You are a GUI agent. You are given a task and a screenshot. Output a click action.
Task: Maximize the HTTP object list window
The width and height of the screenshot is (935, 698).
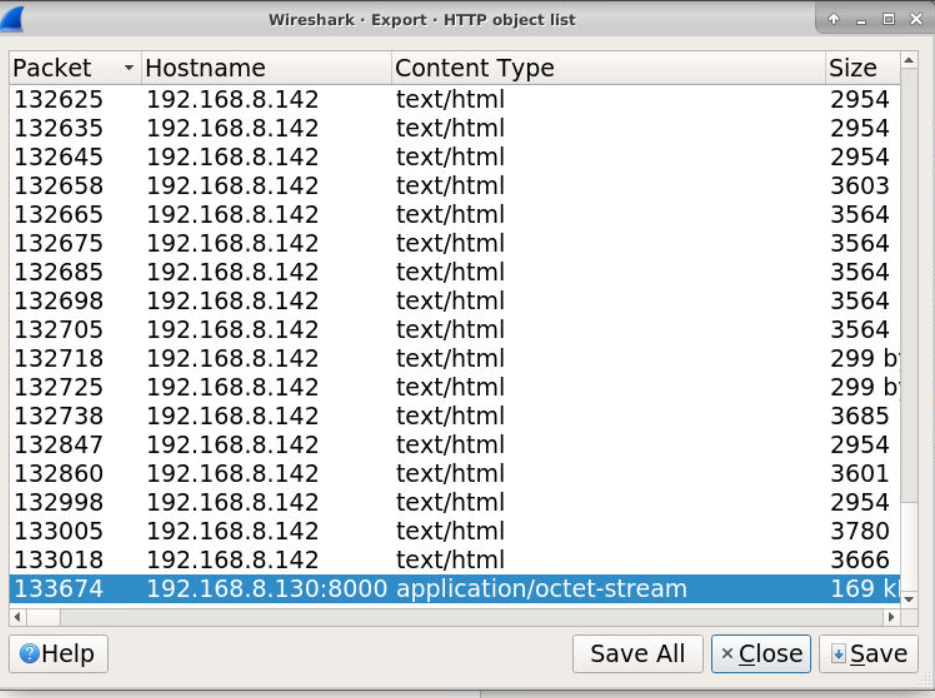888,19
